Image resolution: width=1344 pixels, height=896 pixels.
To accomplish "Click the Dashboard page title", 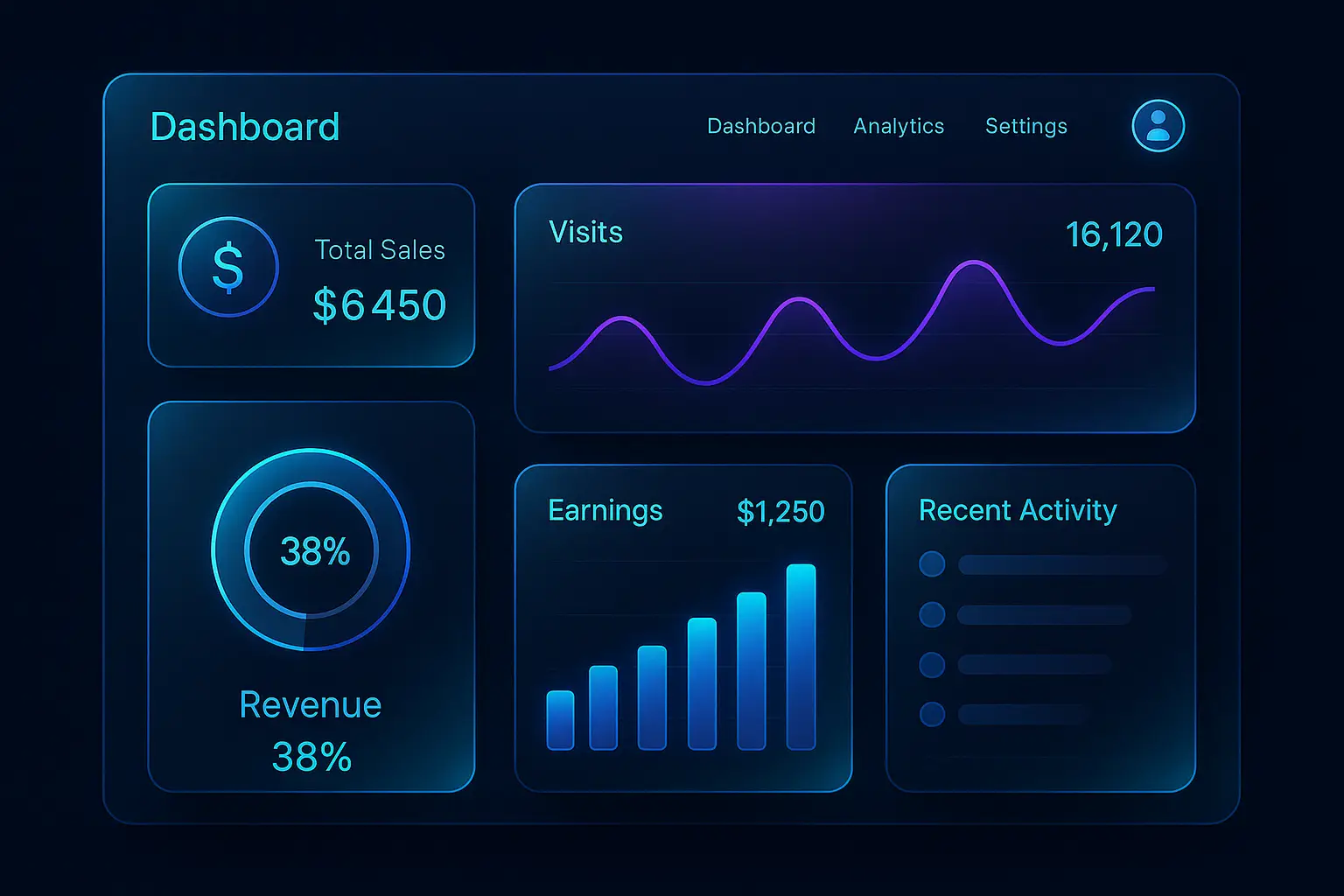I will point(244,127).
